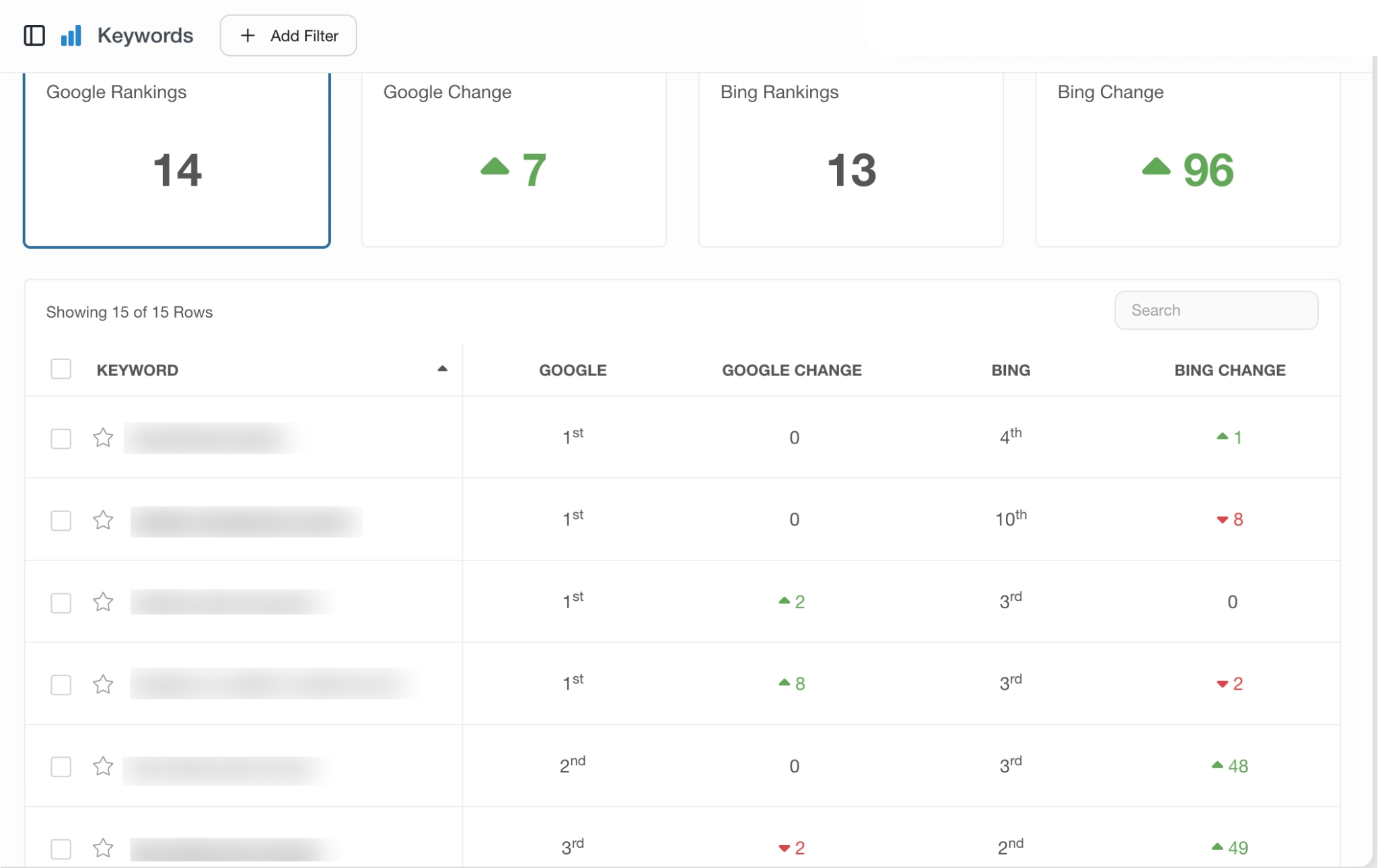The height and width of the screenshot is (868, 1378).
Task: Tick checkbox for row with Bing 4th
Action: tap(61, 439)
